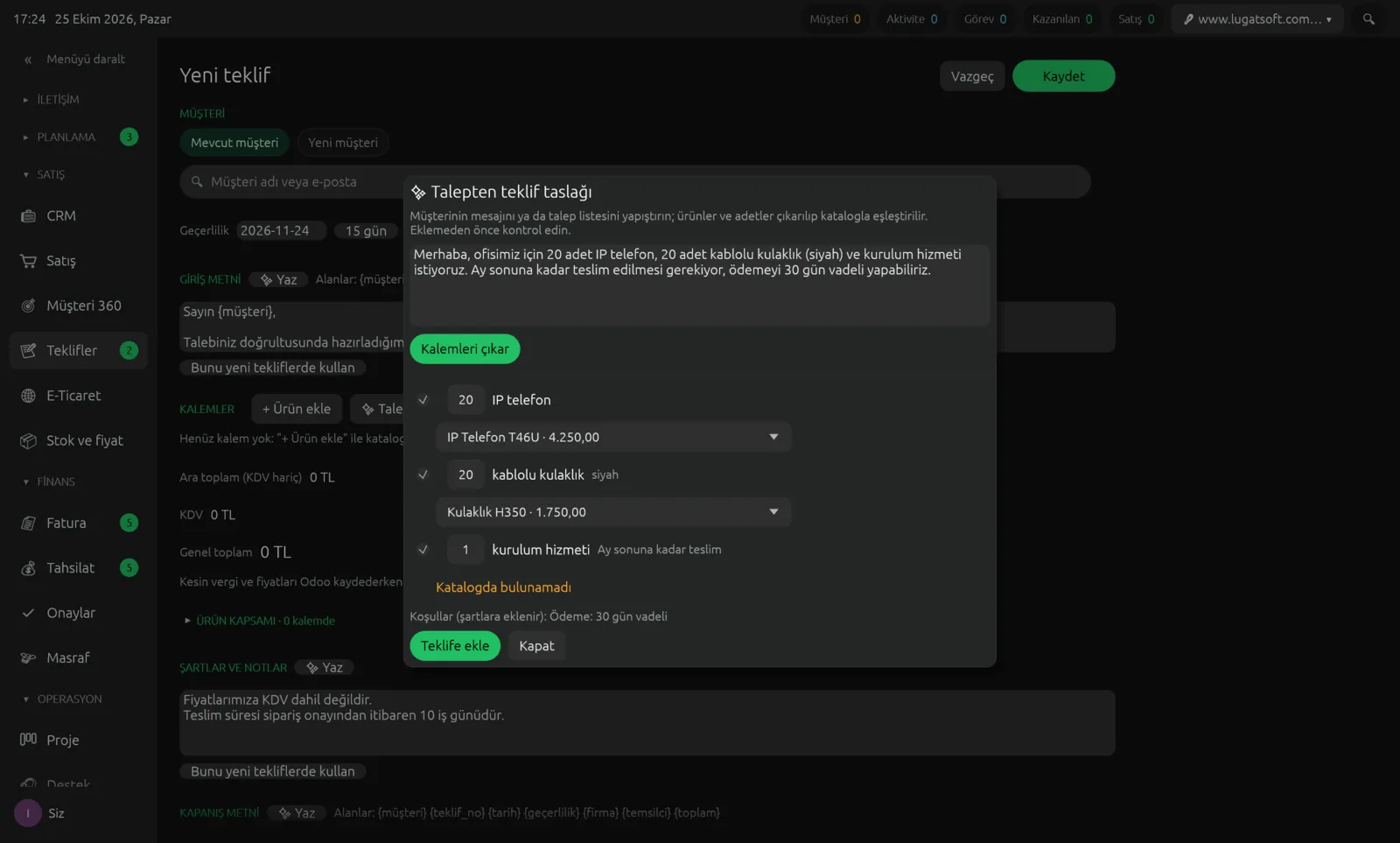Select the Mevcut müşteri option

[234, 143]
